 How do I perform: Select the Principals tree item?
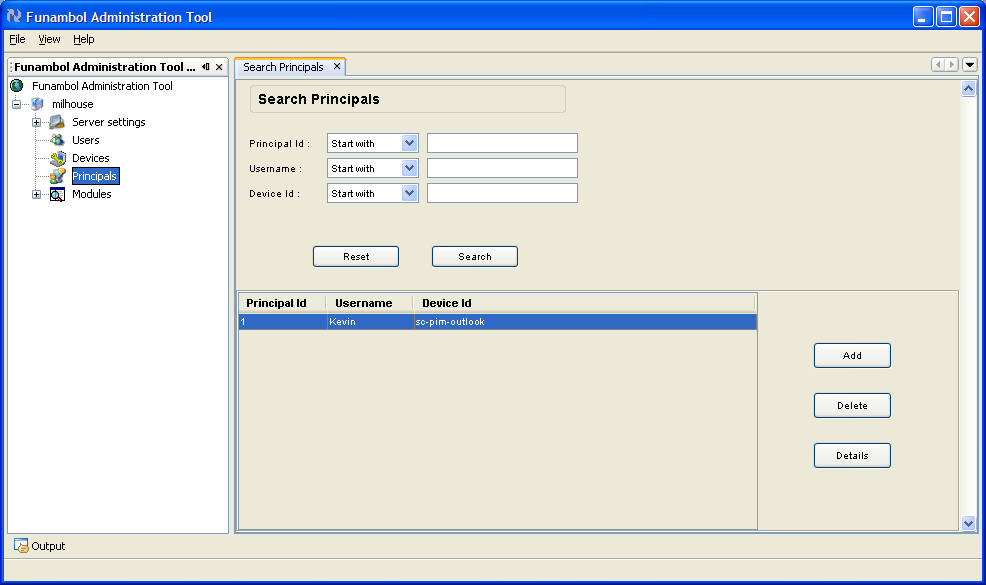[x=95, y=176]
